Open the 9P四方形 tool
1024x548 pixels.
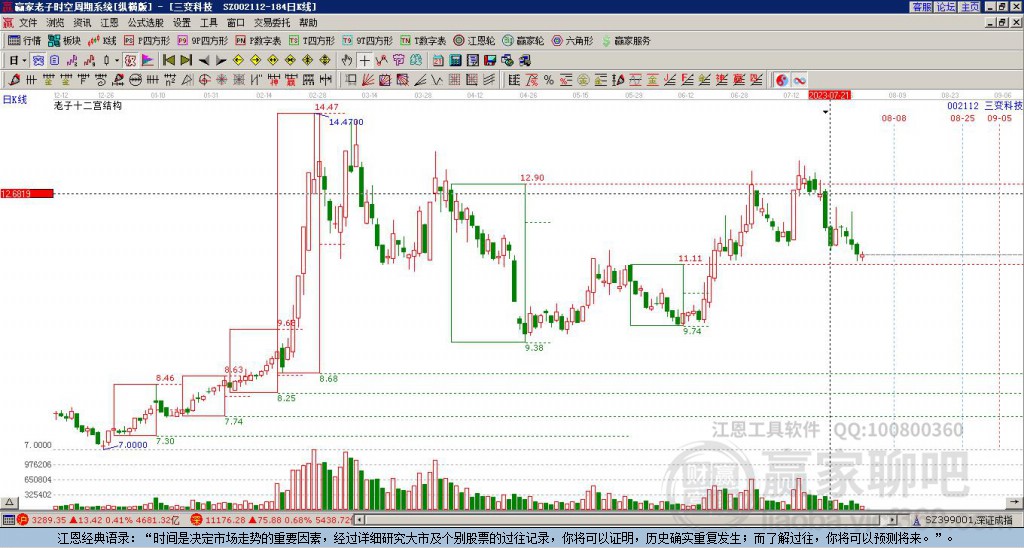pyautogui.click(x=203, y=40)
